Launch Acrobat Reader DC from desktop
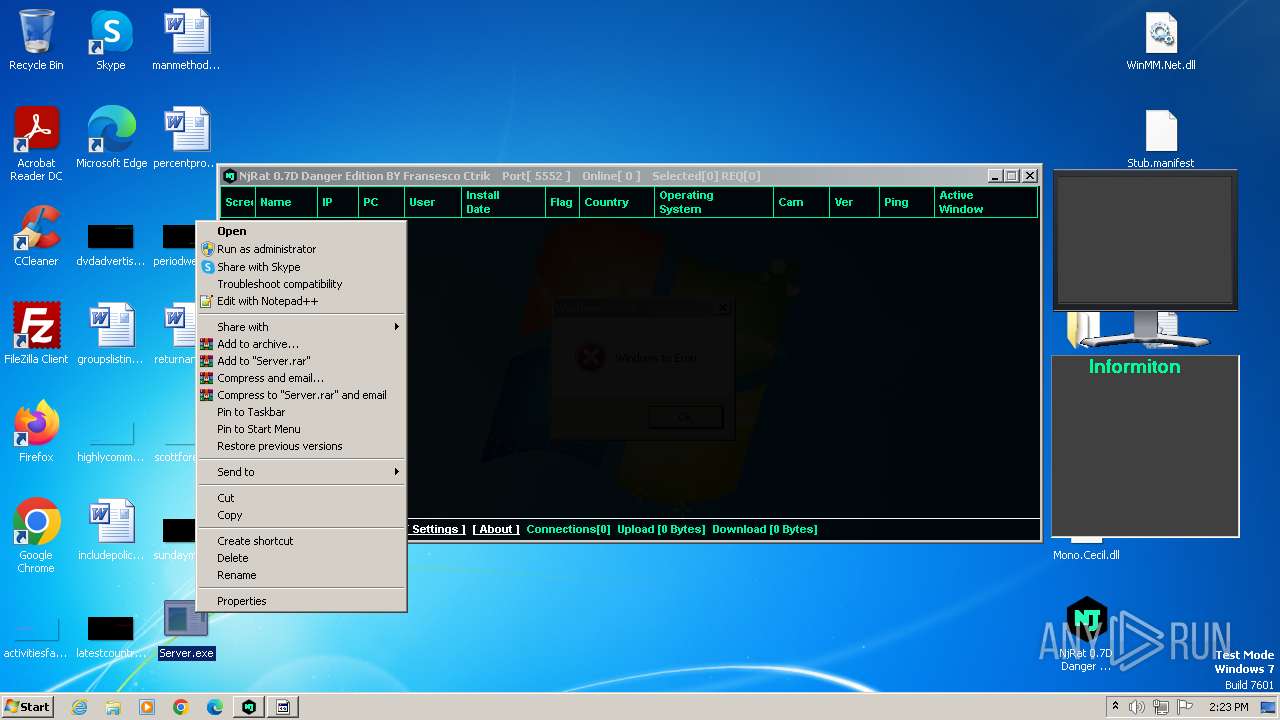1280x720 pixels. [x=36, y=144]
